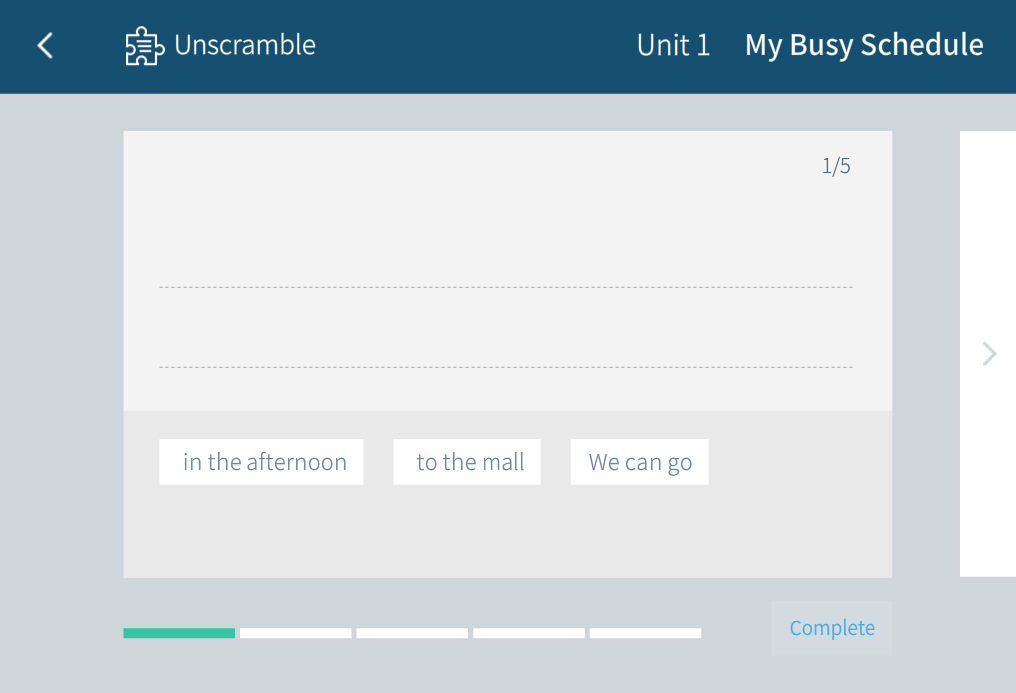The image size is (1016, 693).
Task: Click the second dashed answer line
Action: tap(505, 366)
